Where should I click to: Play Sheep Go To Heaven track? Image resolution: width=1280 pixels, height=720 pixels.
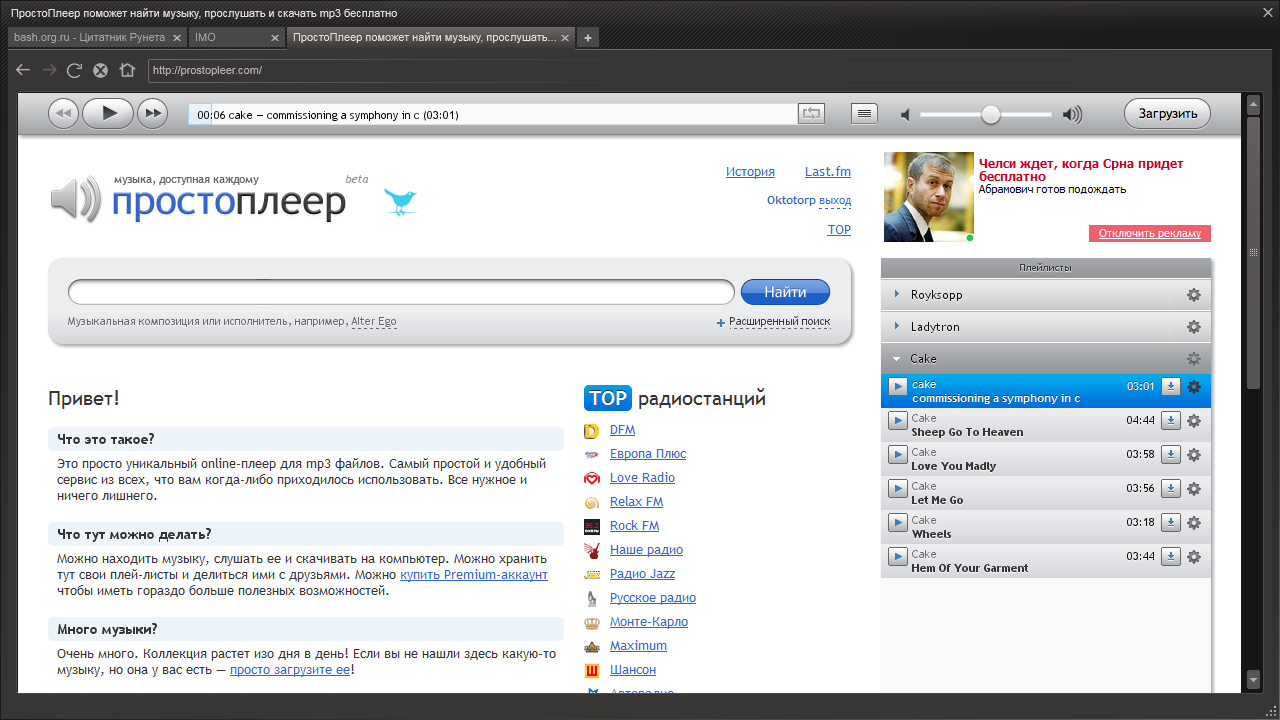point(897,420)
